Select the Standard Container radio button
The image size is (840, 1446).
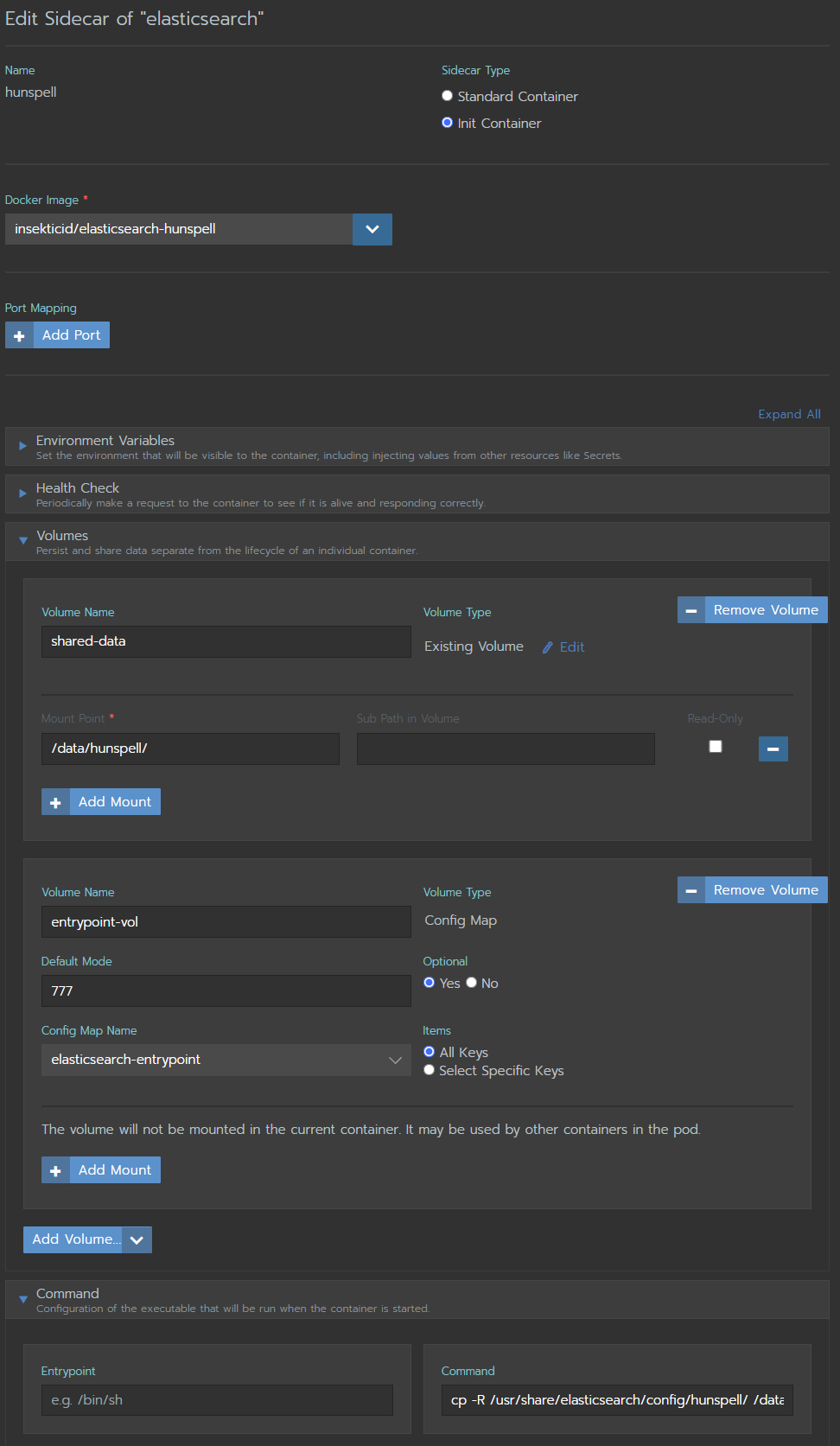[447, 96]
